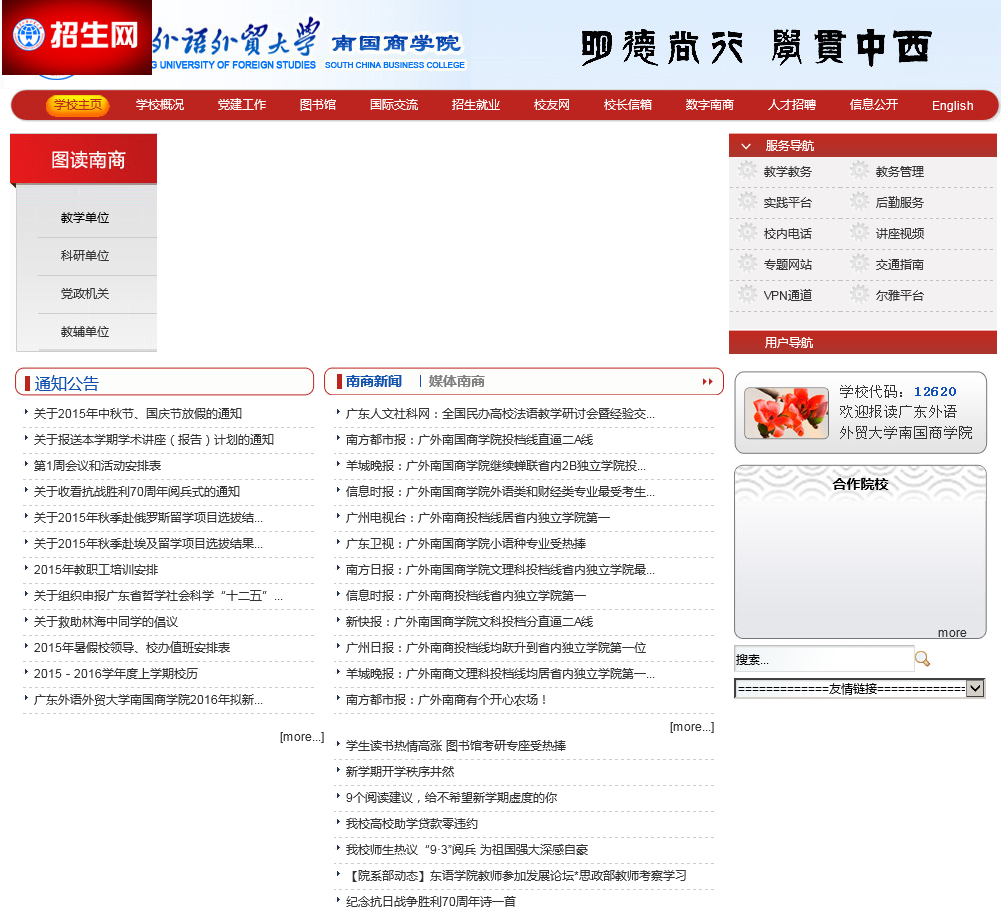The height and width of the screenshot is (910, 1001).
Task: Open news 南方都市报：广外南商有个开心农场！
Action: 447,700
